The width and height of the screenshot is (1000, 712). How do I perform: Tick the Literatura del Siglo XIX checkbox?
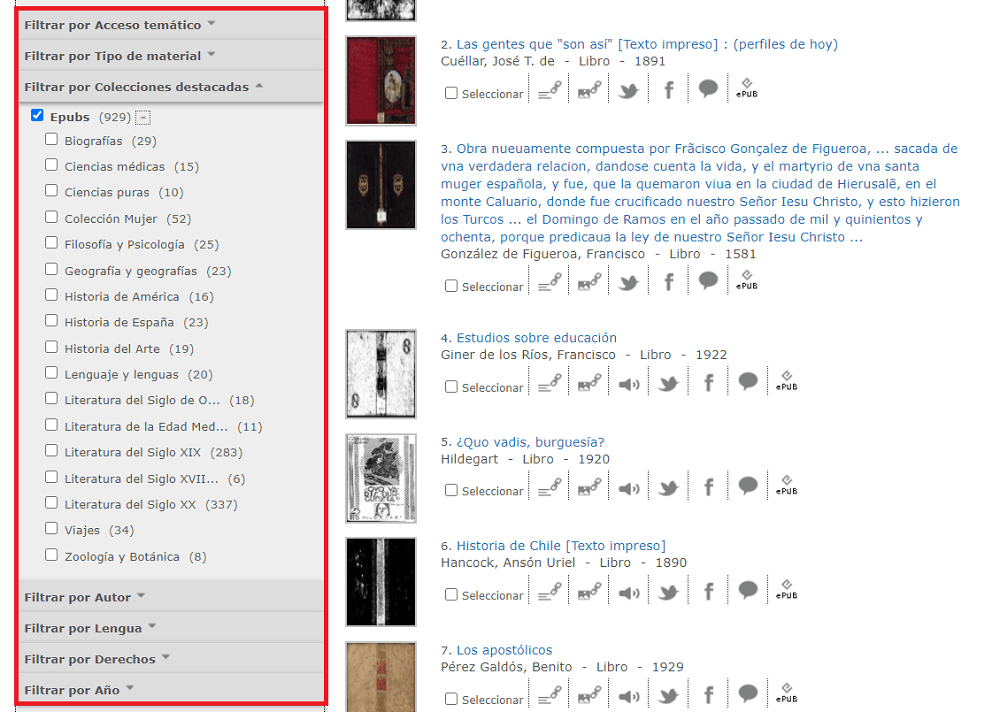pos(52,450)
